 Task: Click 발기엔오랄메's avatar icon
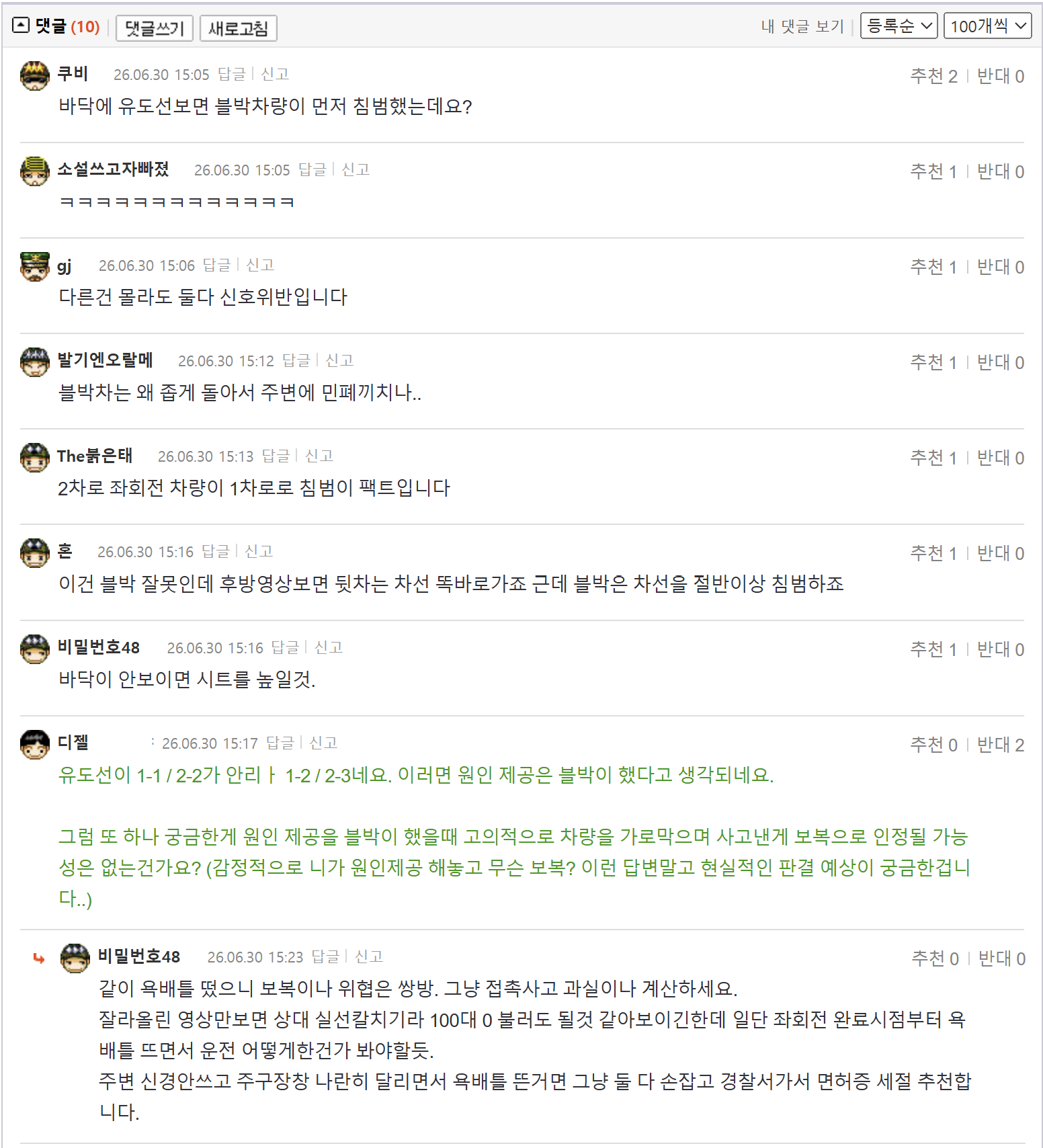[x=35, y=362]
